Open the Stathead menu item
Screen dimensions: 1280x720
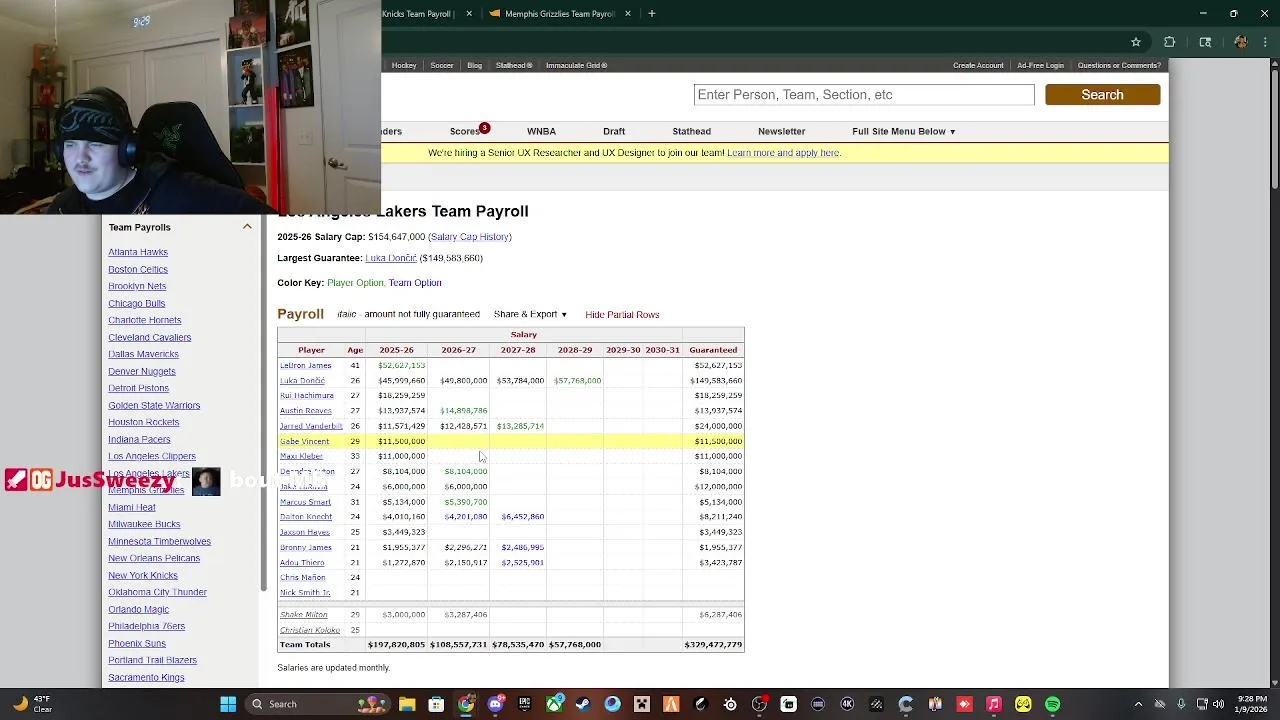pyautogui.click(x=691, y=131)
